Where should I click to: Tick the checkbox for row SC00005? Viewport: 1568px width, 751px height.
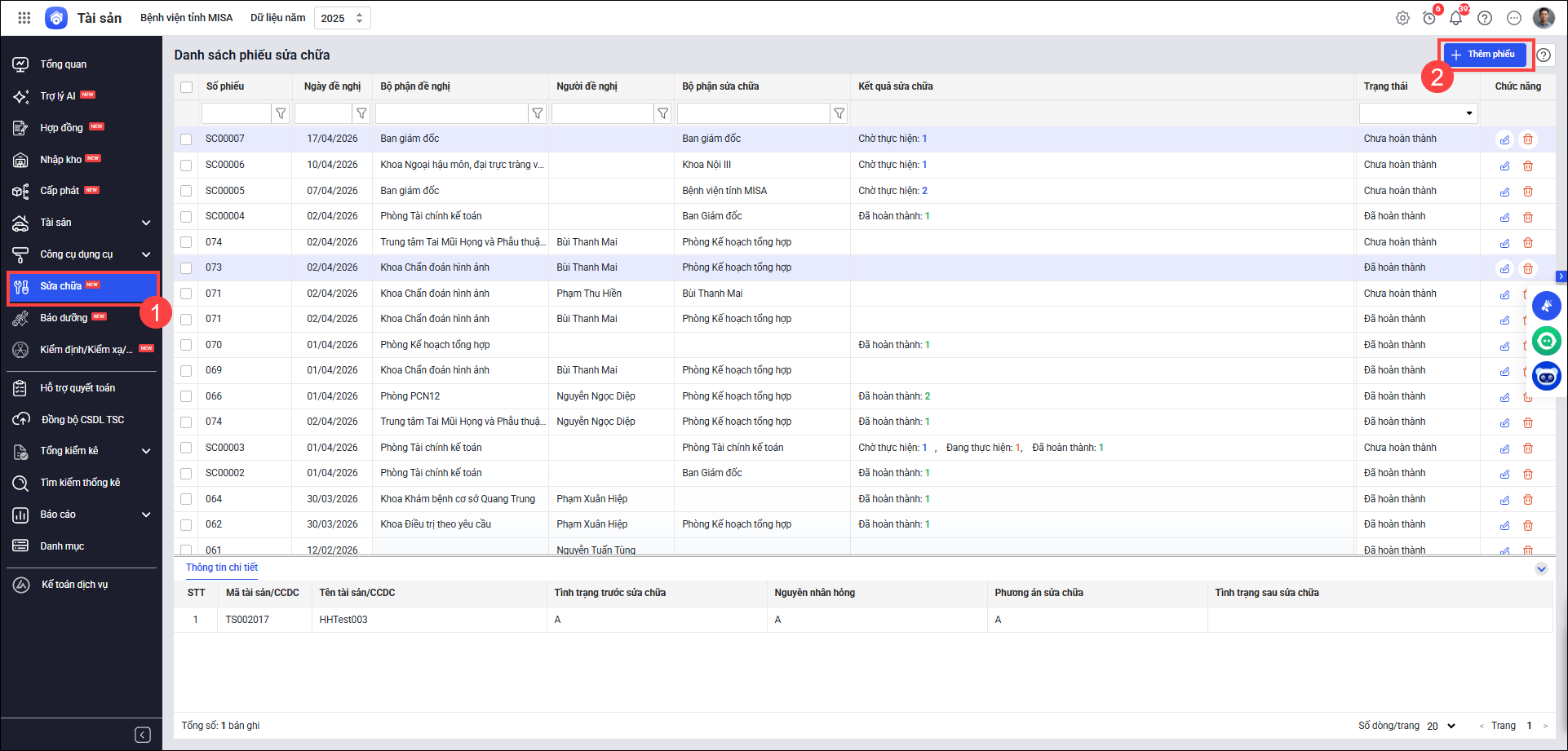187,191
